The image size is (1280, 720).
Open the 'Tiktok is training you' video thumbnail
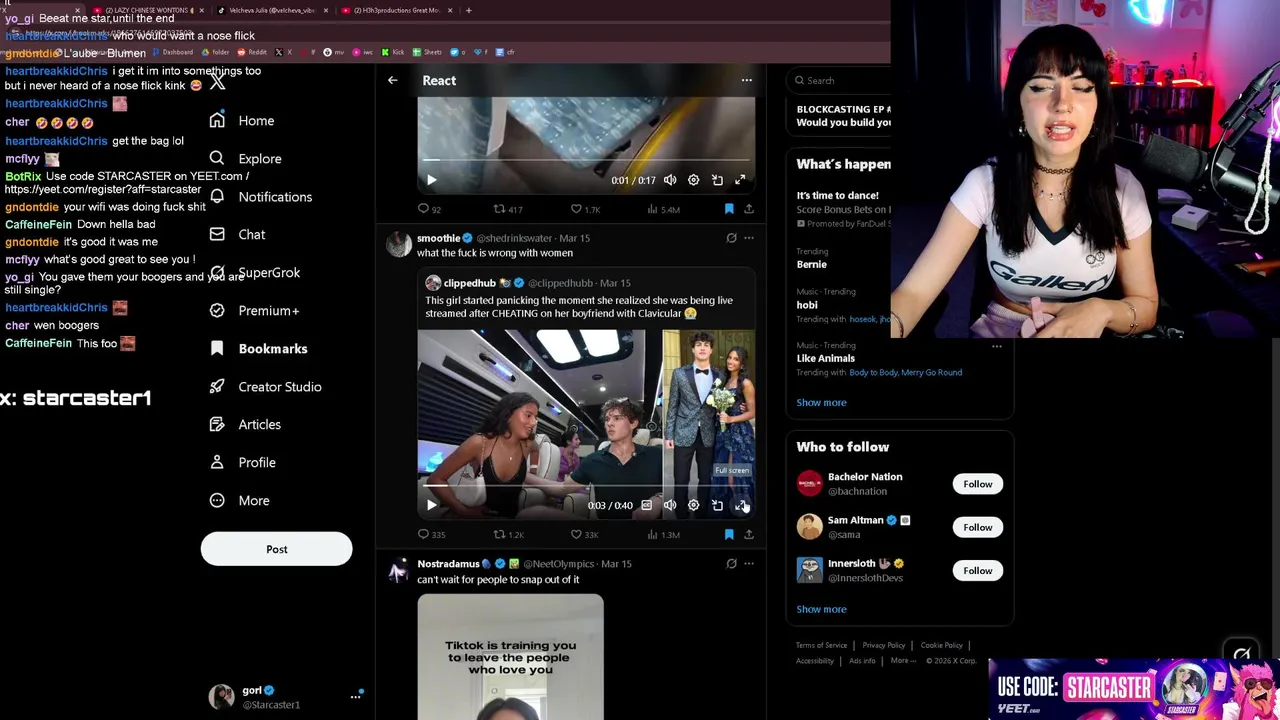tap(510, 657)
